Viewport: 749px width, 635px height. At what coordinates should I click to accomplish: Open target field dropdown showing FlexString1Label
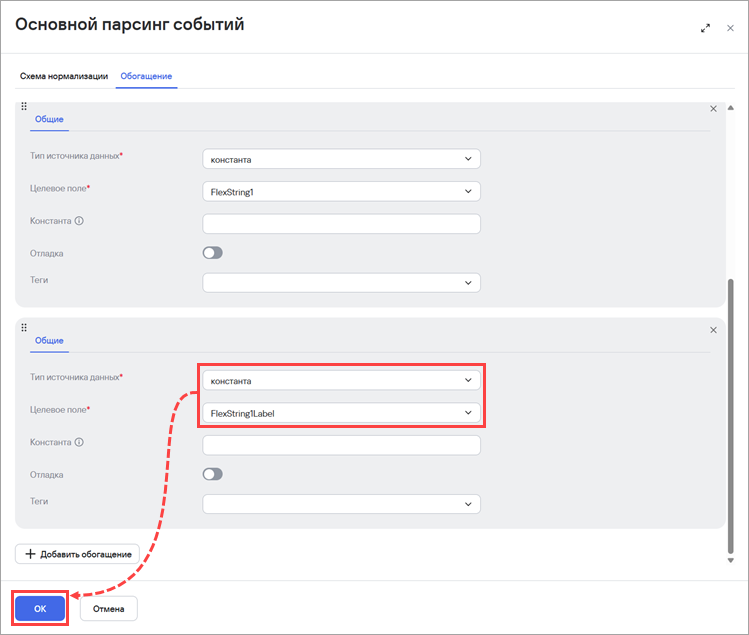click(341, 413)
